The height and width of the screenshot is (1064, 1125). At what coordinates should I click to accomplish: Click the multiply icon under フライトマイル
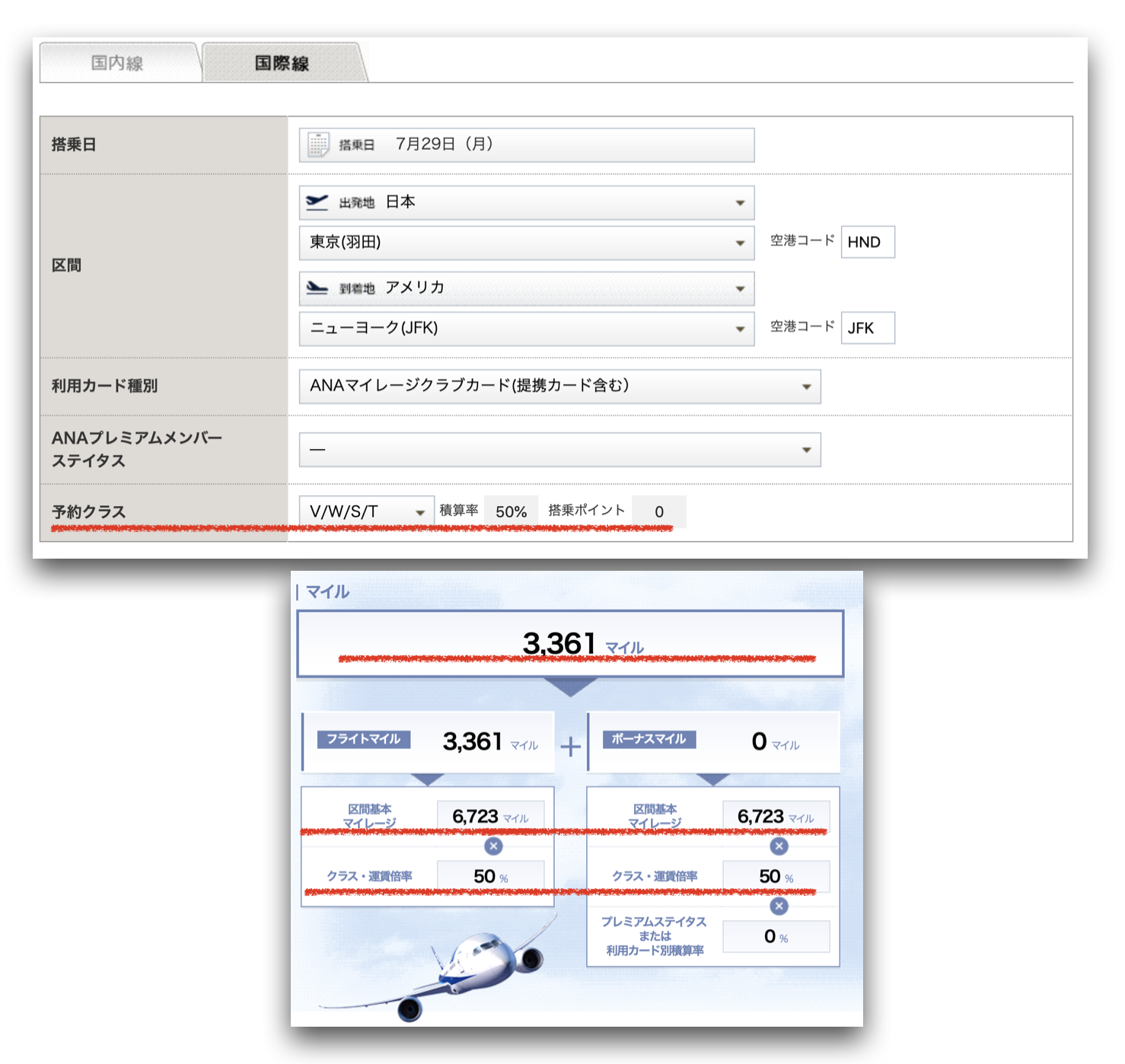click(x=494, y=846)
